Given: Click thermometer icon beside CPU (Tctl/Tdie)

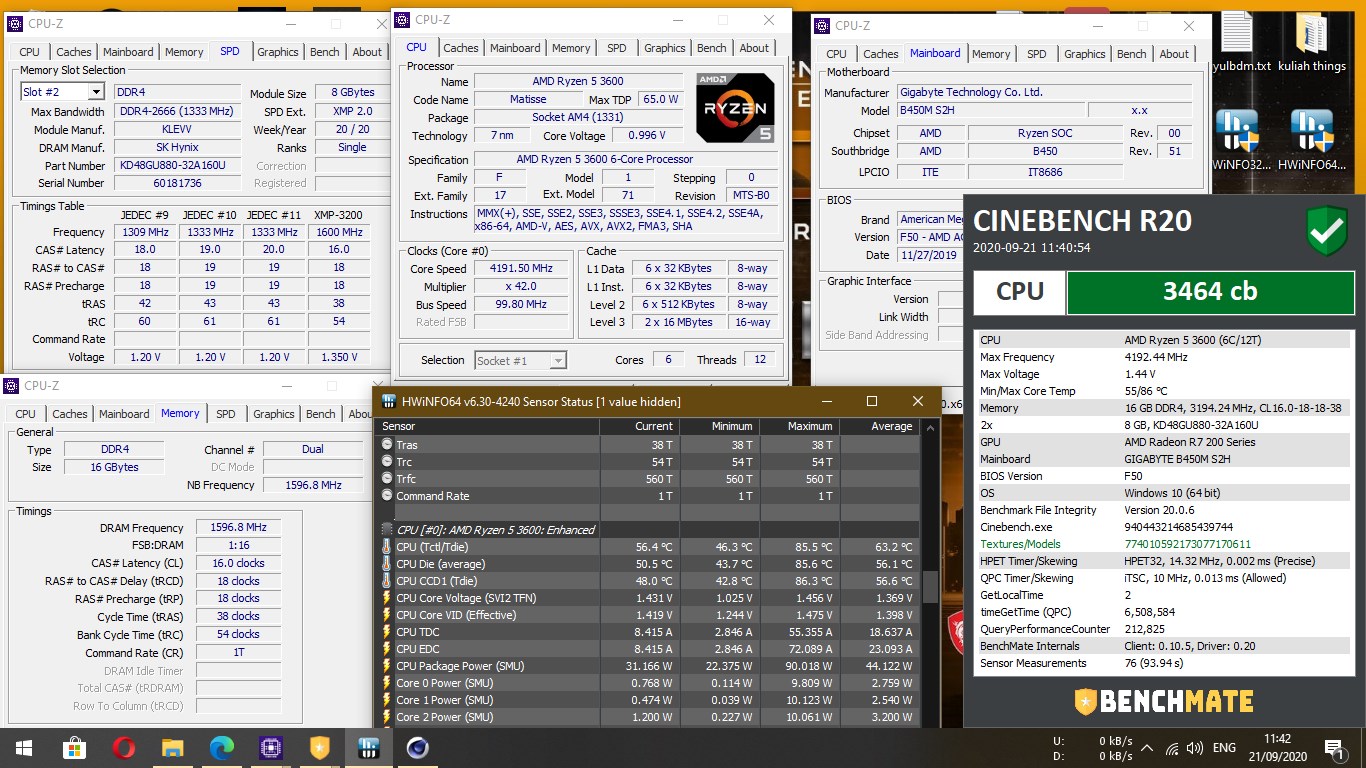Looking at the screenshot, I should coord(387,547).
